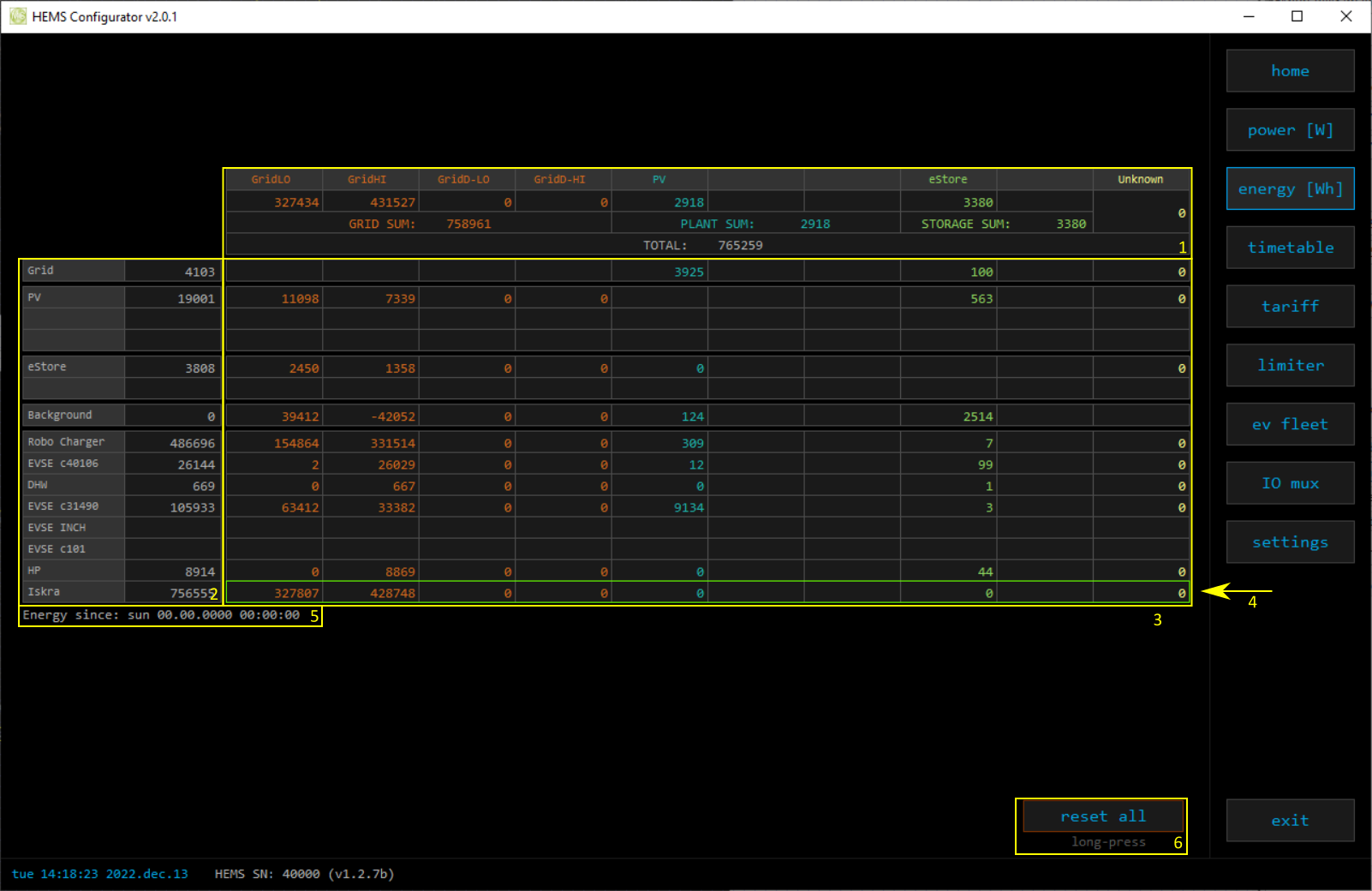
Task: Select the Background row label
Action: pyautogui.click(x=60, y=416)
